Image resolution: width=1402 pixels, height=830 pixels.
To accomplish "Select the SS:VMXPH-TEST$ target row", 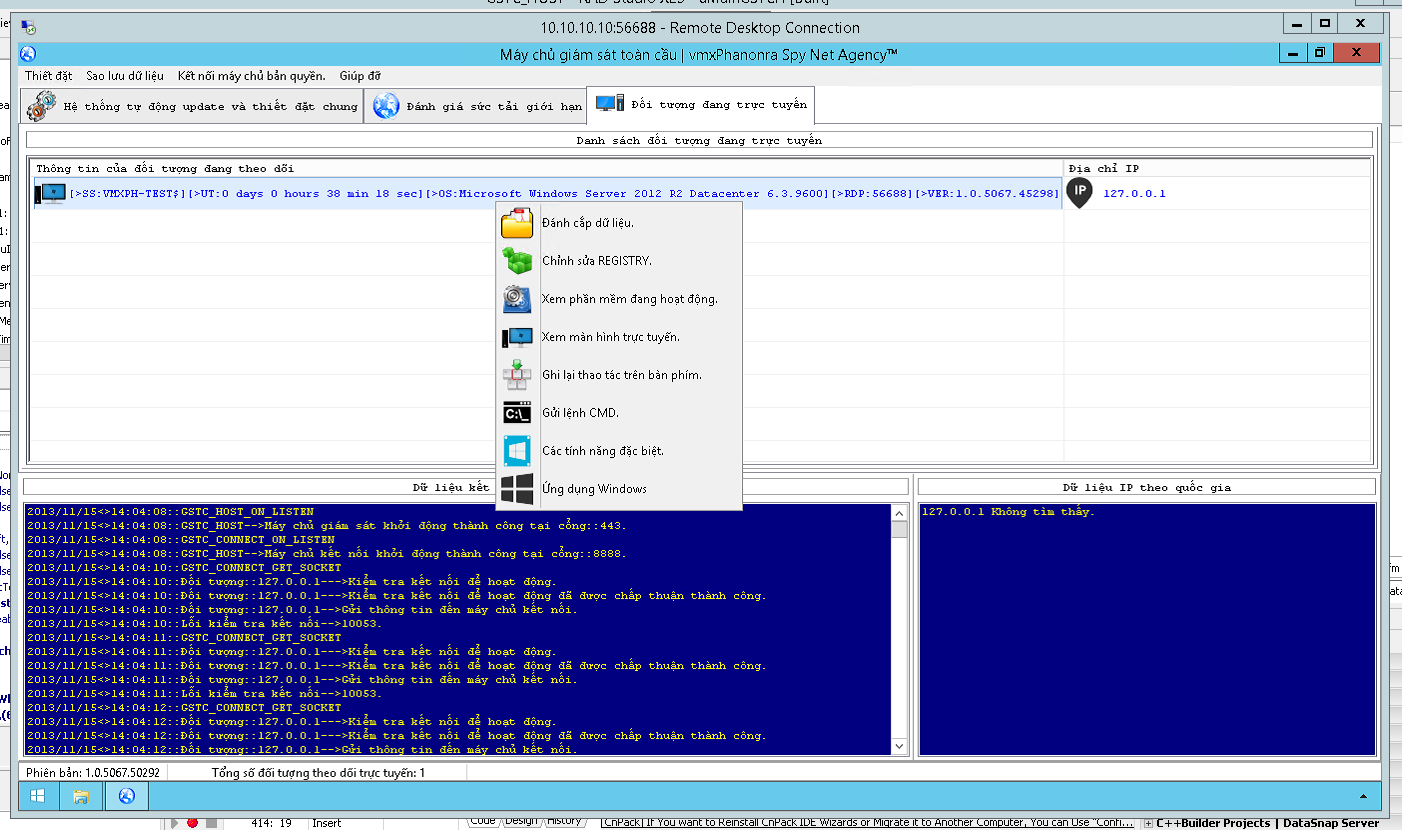I will click(x=548, y=193).
